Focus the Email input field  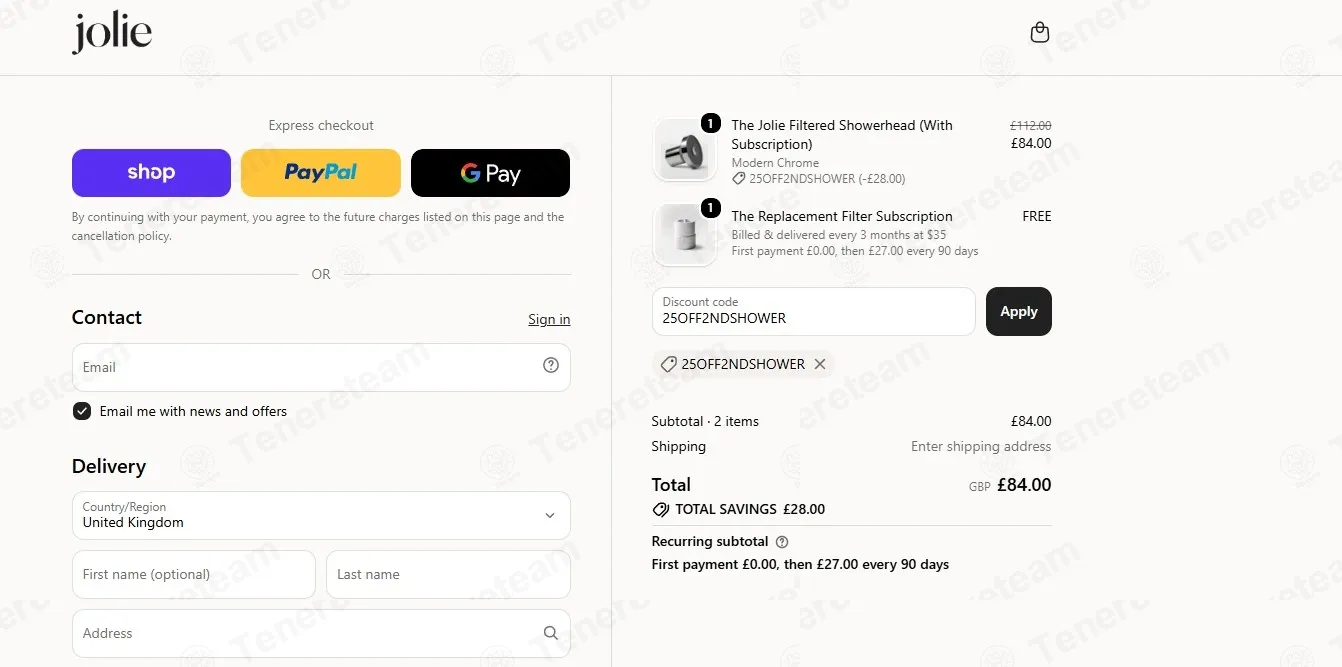[321, 367]
